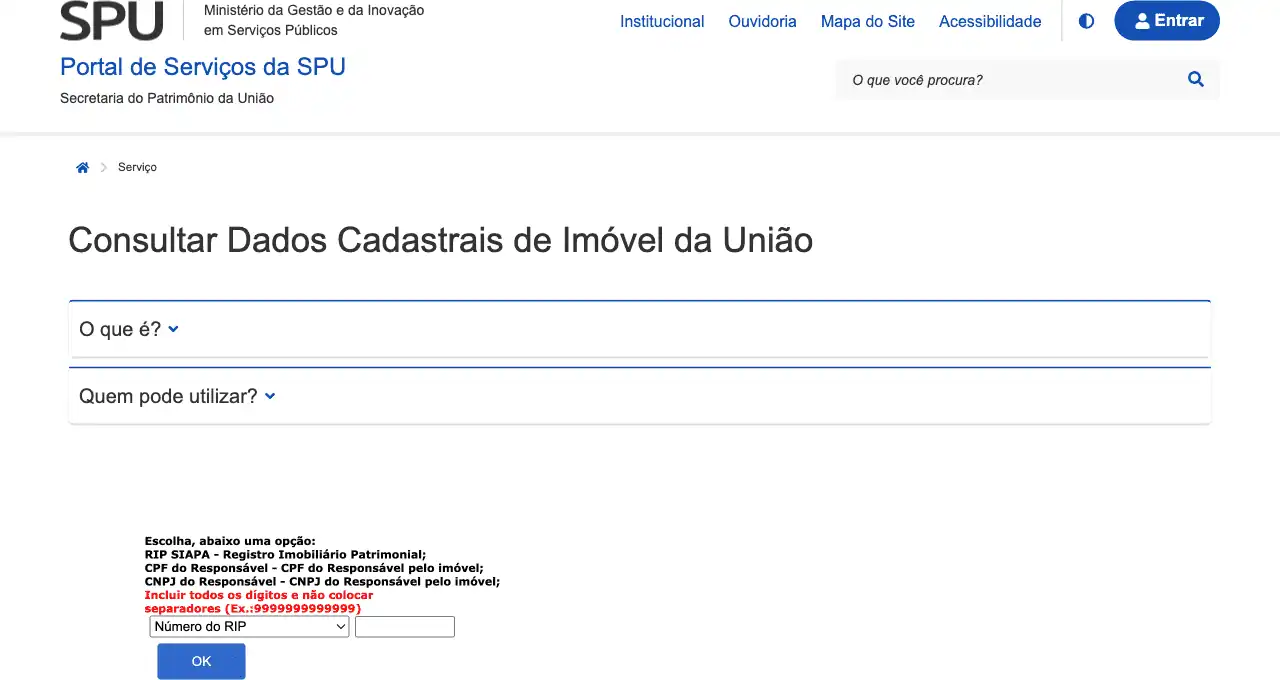Open the "Número do RIP" dropdown
This screenshot has height=680, width=1280.
249,627
